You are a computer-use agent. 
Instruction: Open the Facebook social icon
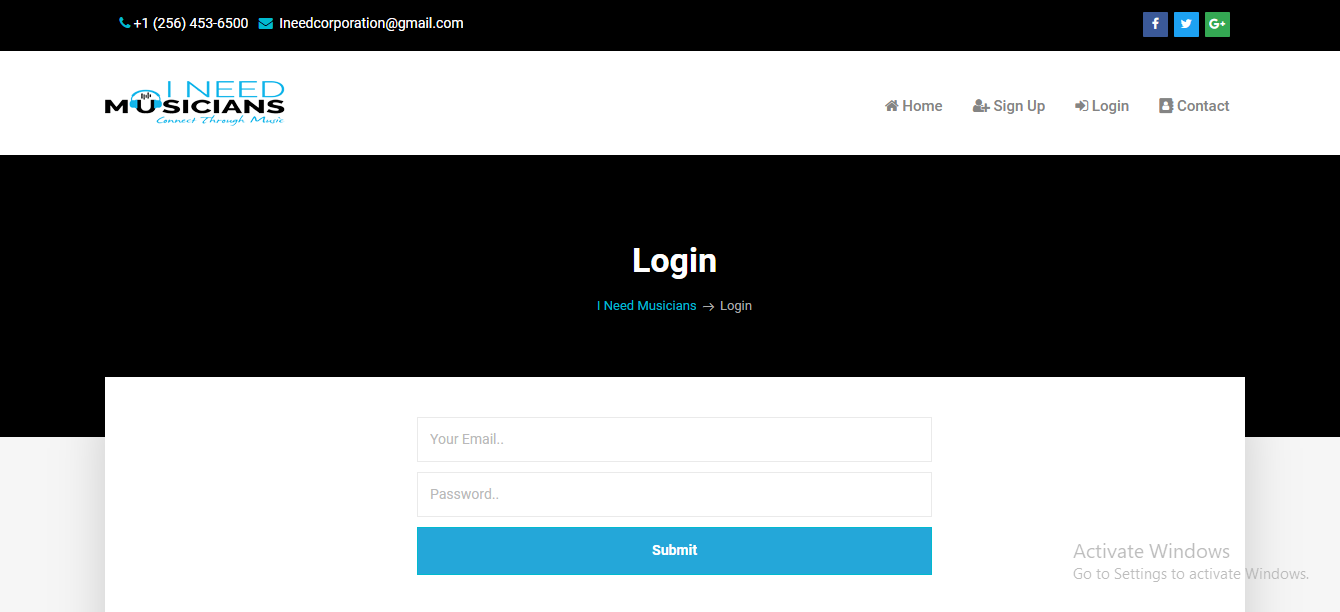(1155, 24)
